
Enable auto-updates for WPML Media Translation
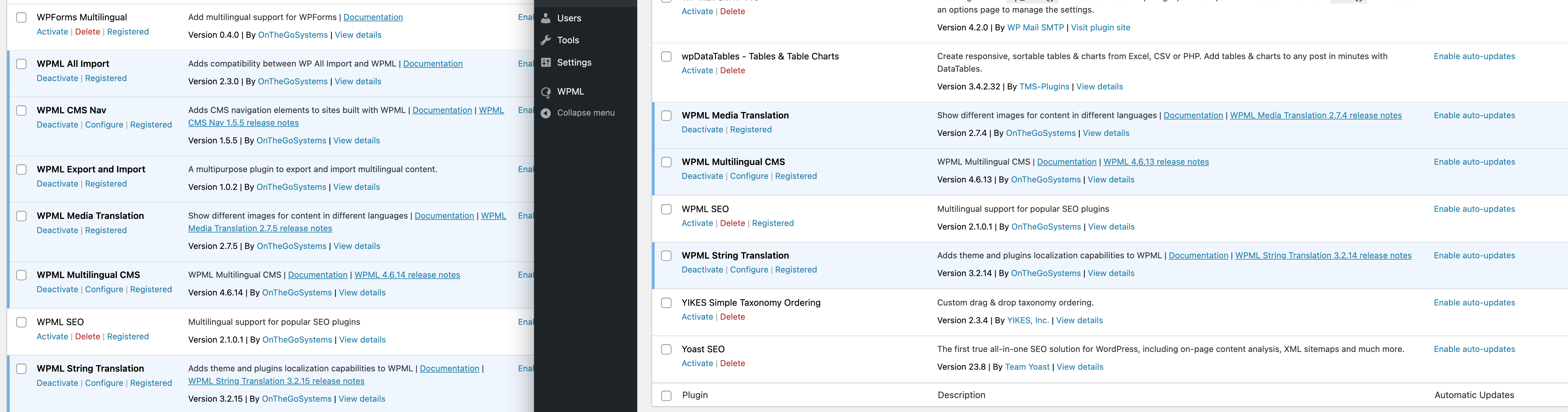[x=1474, y=115]
